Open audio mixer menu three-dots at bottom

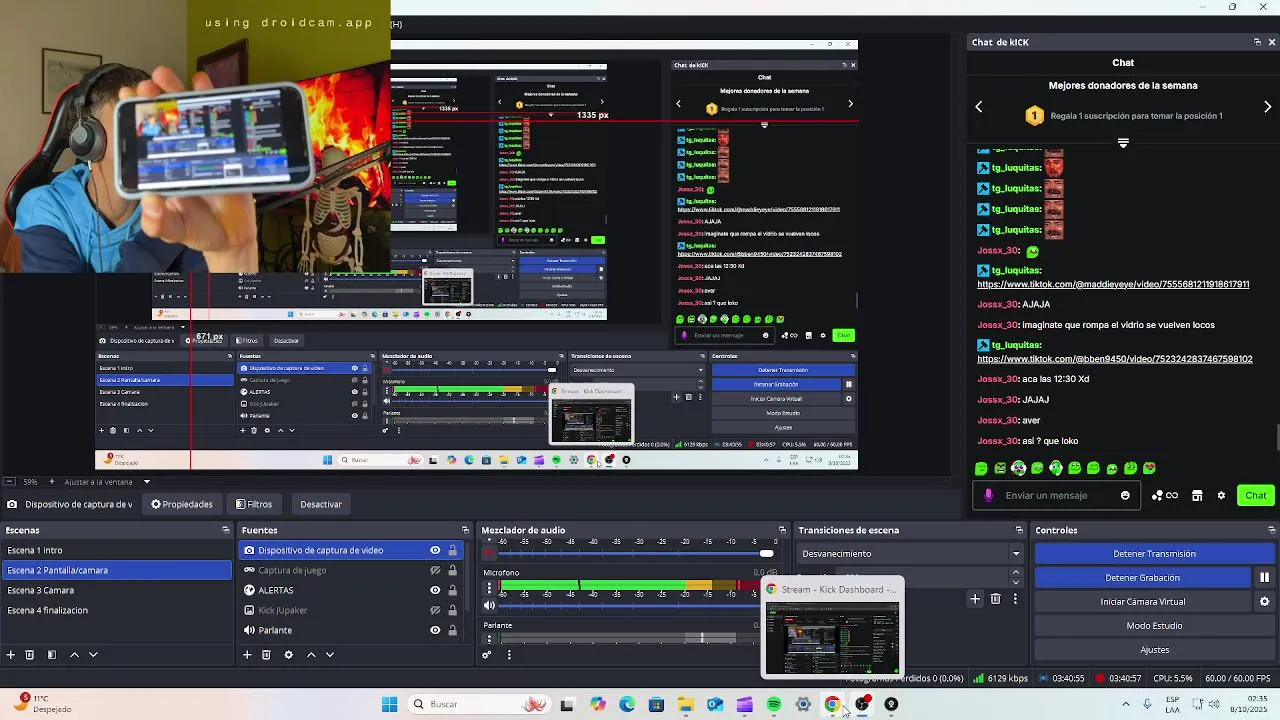click(x=509, y=655)
